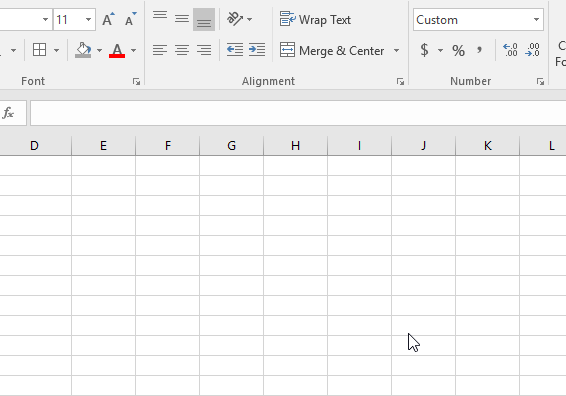This screenshot has width=566, height=396.
Task: Center text horizontally
Action: point(182,50)
